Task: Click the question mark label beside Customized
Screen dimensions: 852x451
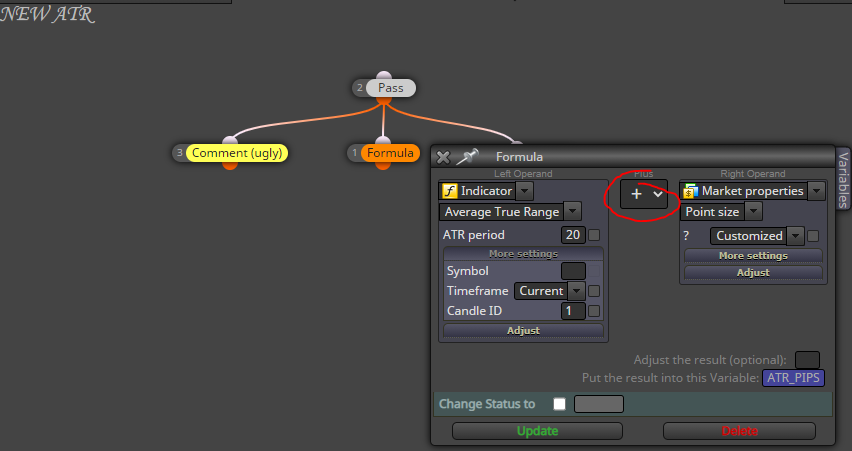Action: point(686,236)
